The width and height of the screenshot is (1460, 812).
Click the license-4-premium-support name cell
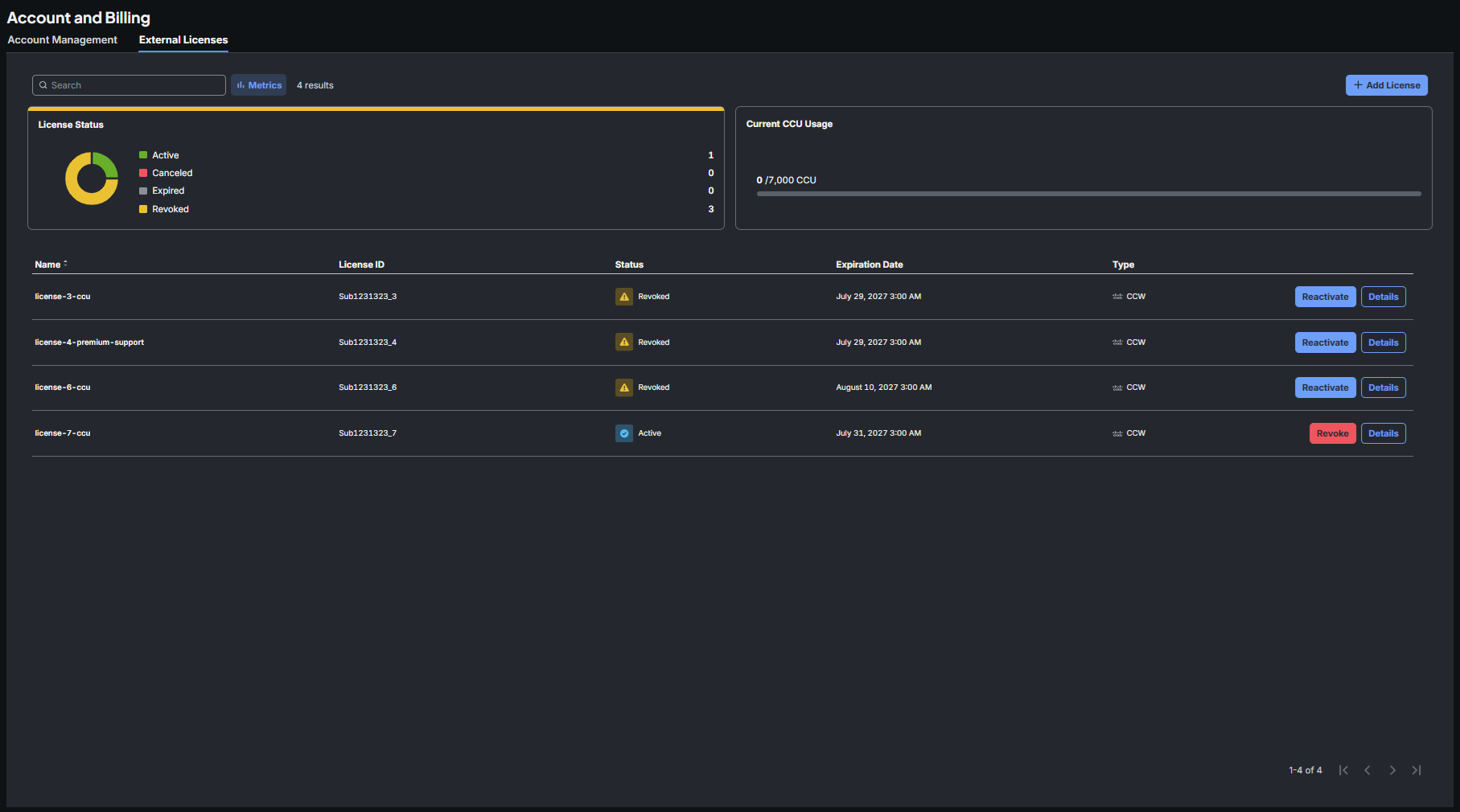tap(89, 342)
